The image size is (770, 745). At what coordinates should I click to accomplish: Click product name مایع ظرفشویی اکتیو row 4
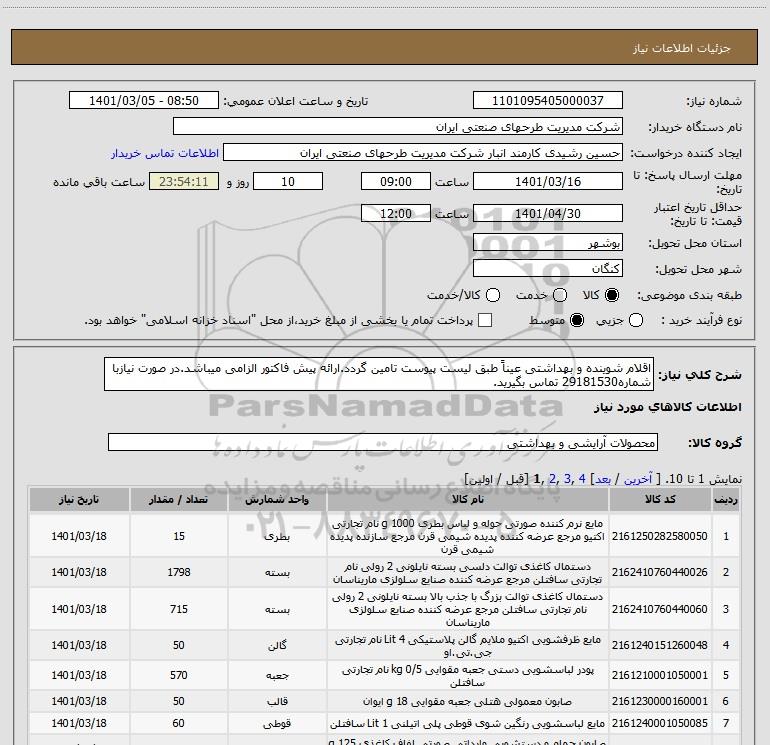tap(468, 646)
